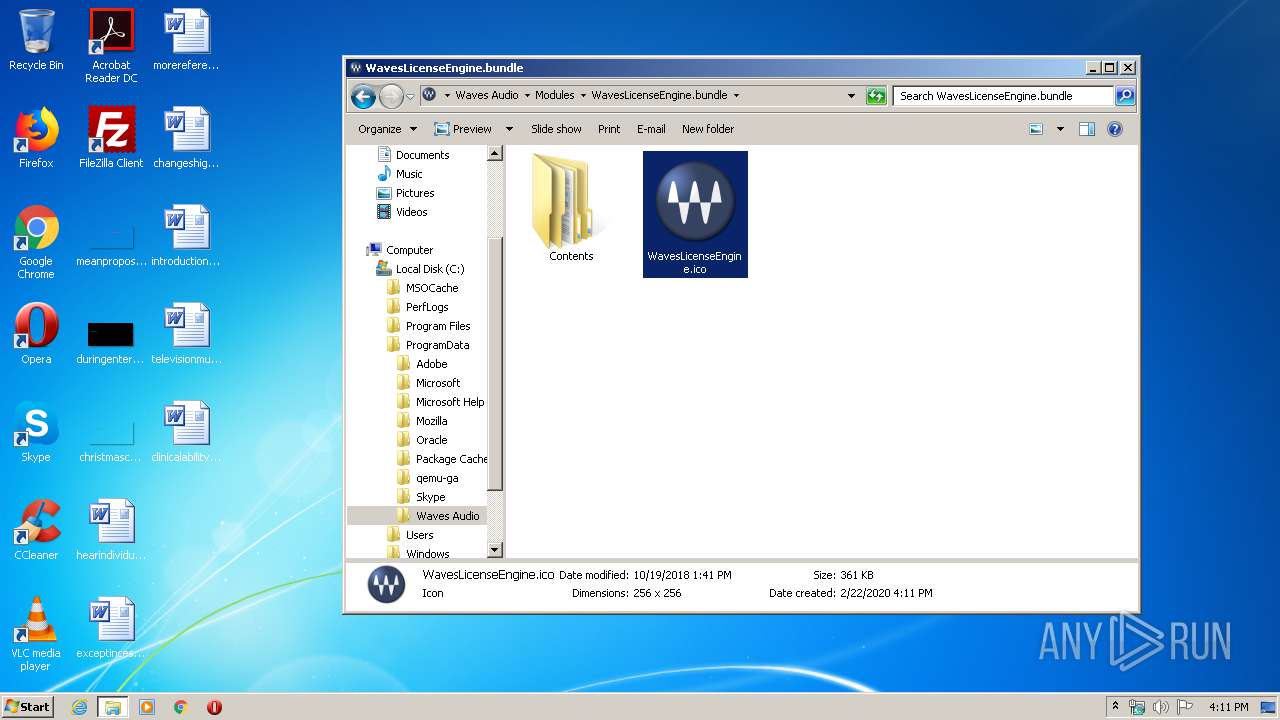Open the help question mark icon
1280x720 pixels.
[1115, 129]
